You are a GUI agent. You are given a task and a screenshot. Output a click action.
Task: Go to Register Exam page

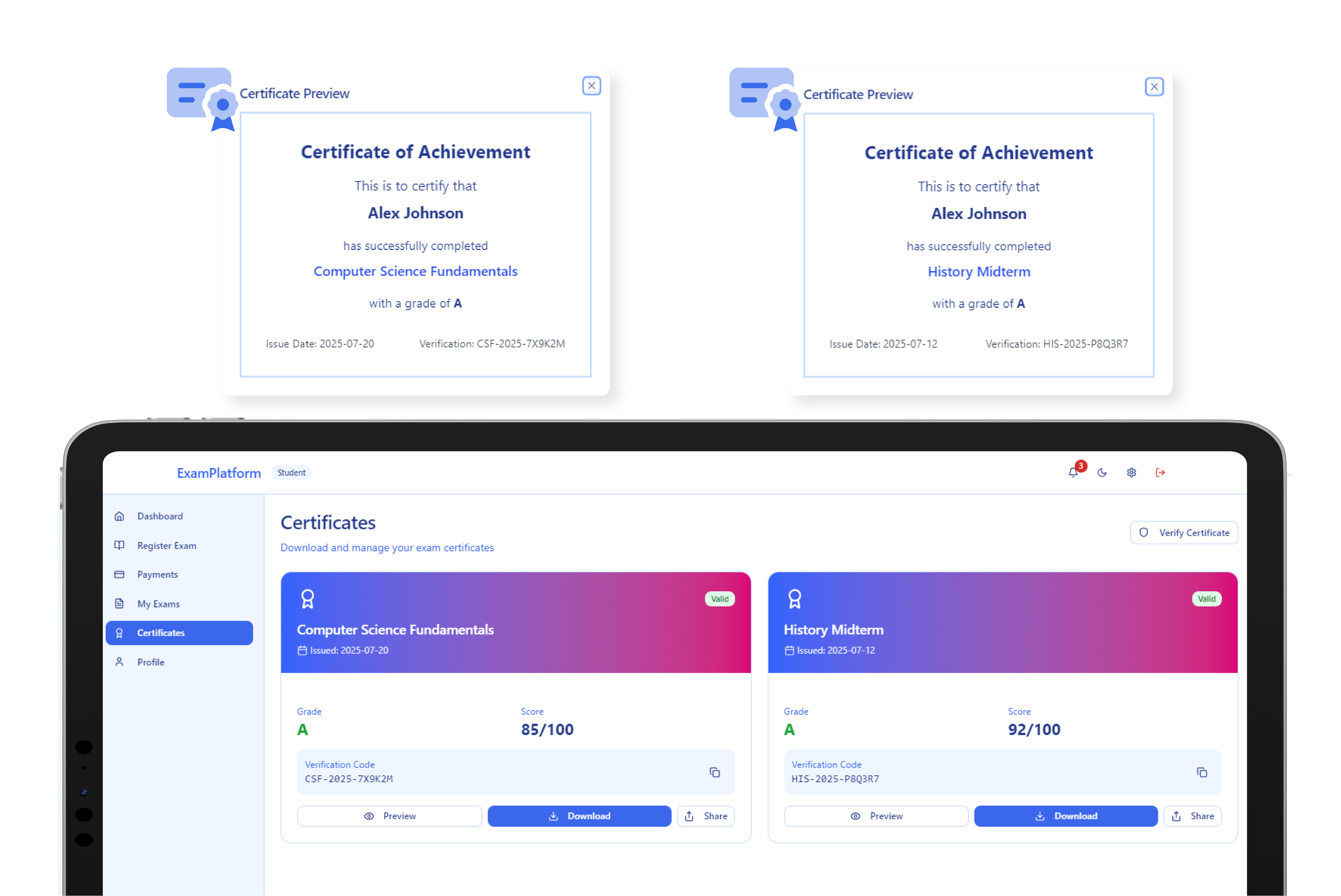[179, 545]
